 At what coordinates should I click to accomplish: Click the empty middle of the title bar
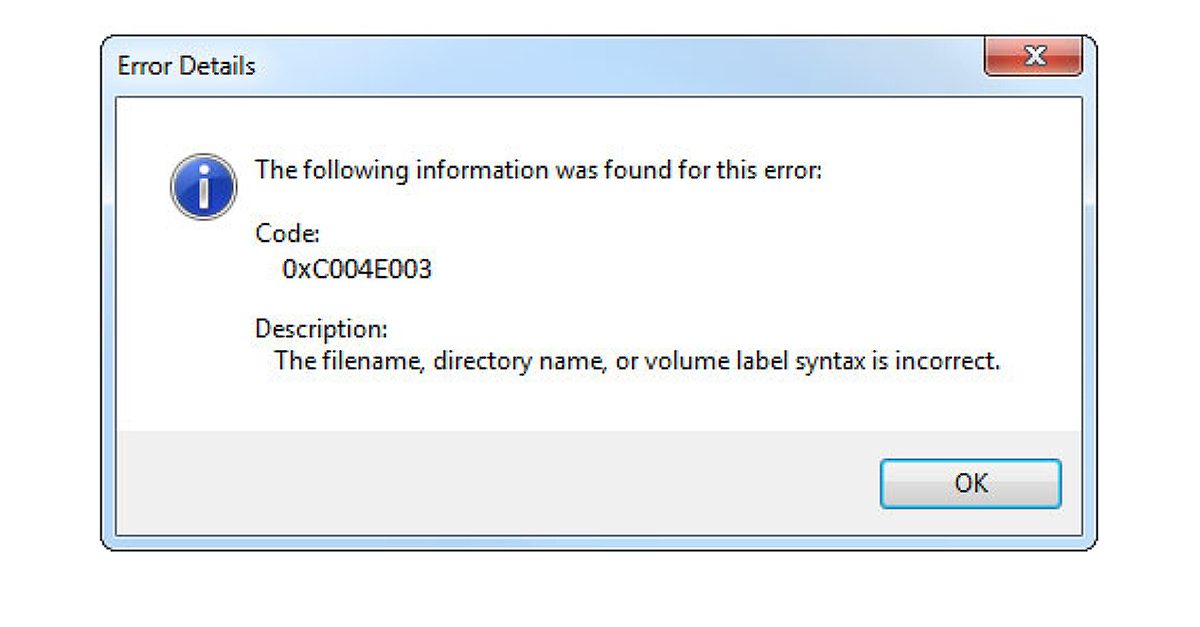tap(600, 66)
